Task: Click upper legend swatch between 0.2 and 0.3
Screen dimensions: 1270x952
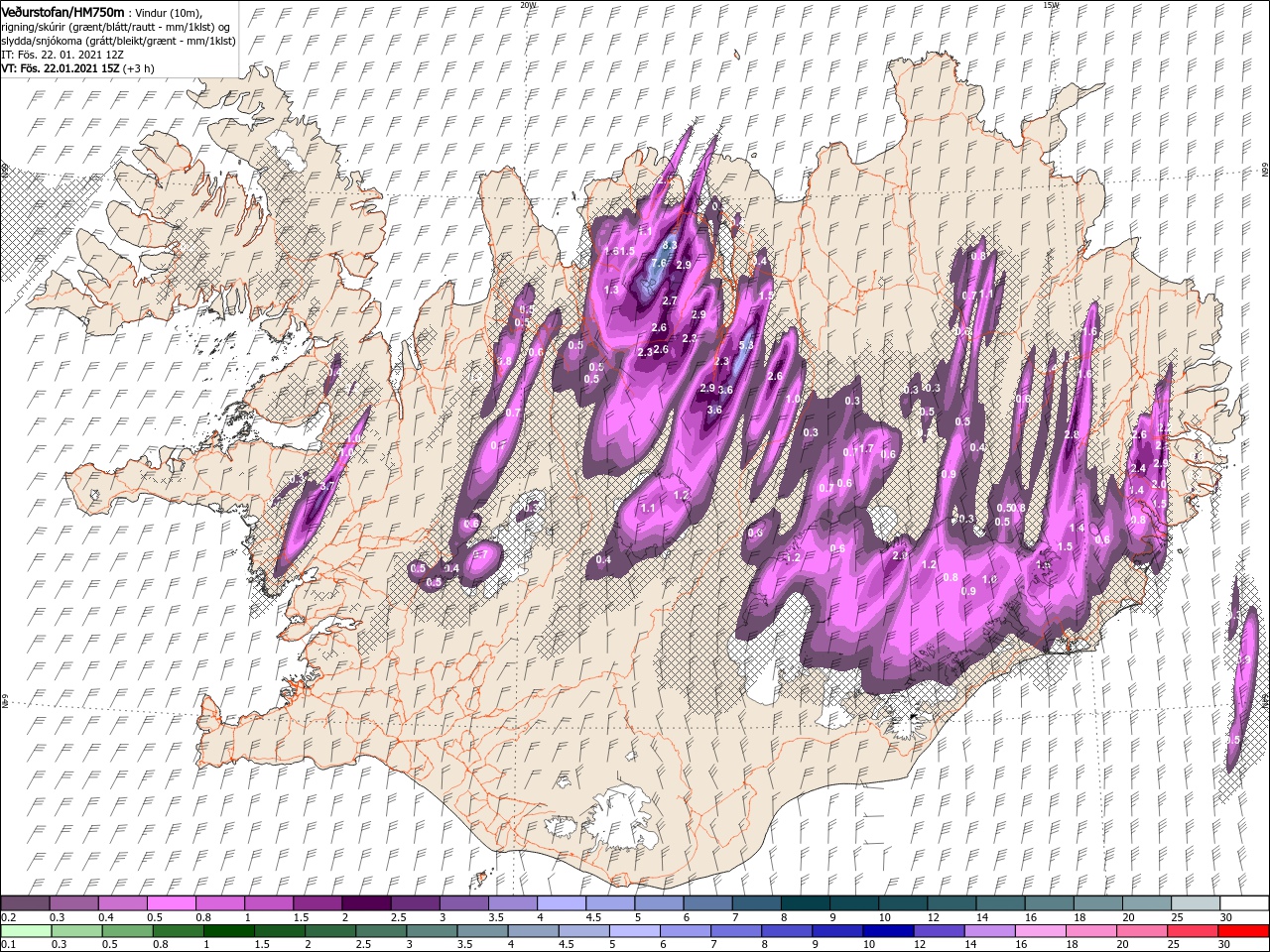Action: [x=26, y=903]
